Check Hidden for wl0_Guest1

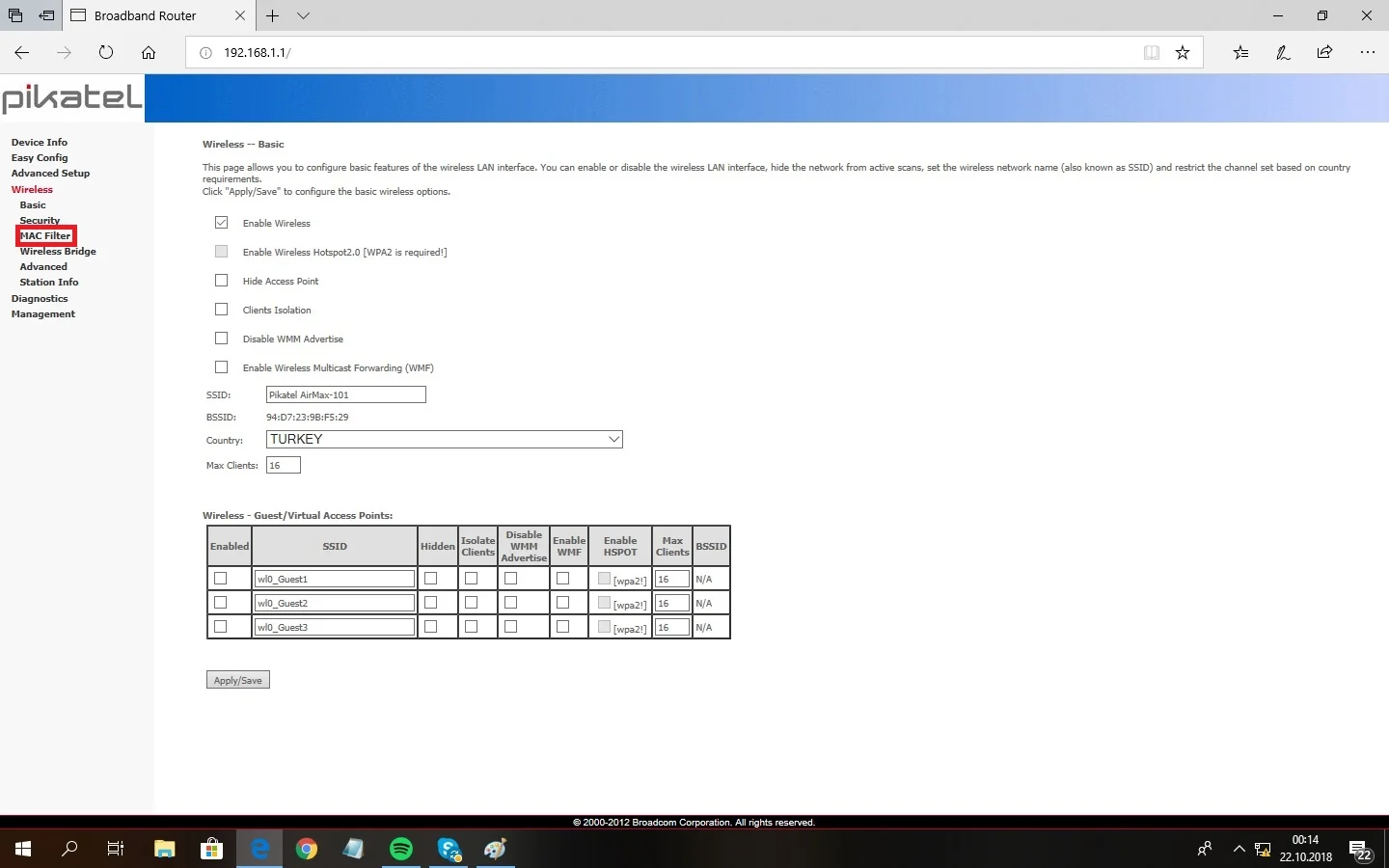[x=431, y=579]
